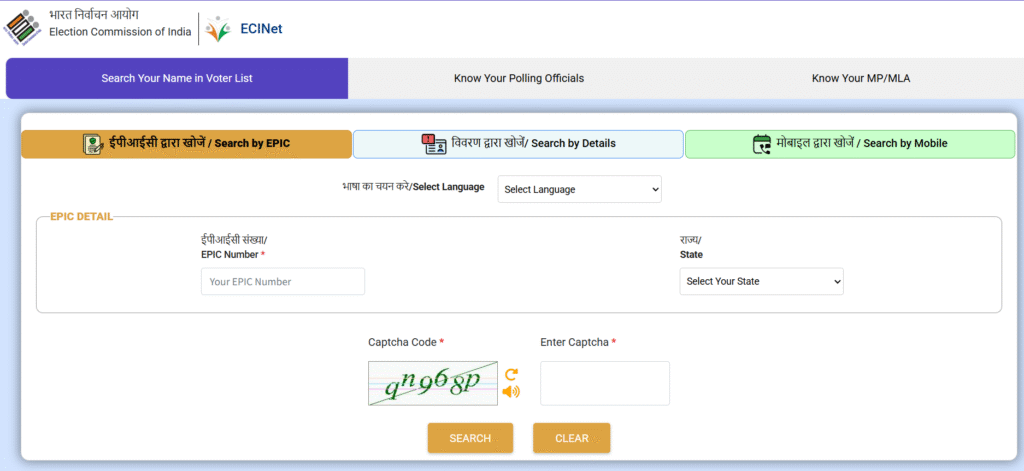
Task: Click the mobile icon beside Search by Mobile
Action: (x=762, y=144)
